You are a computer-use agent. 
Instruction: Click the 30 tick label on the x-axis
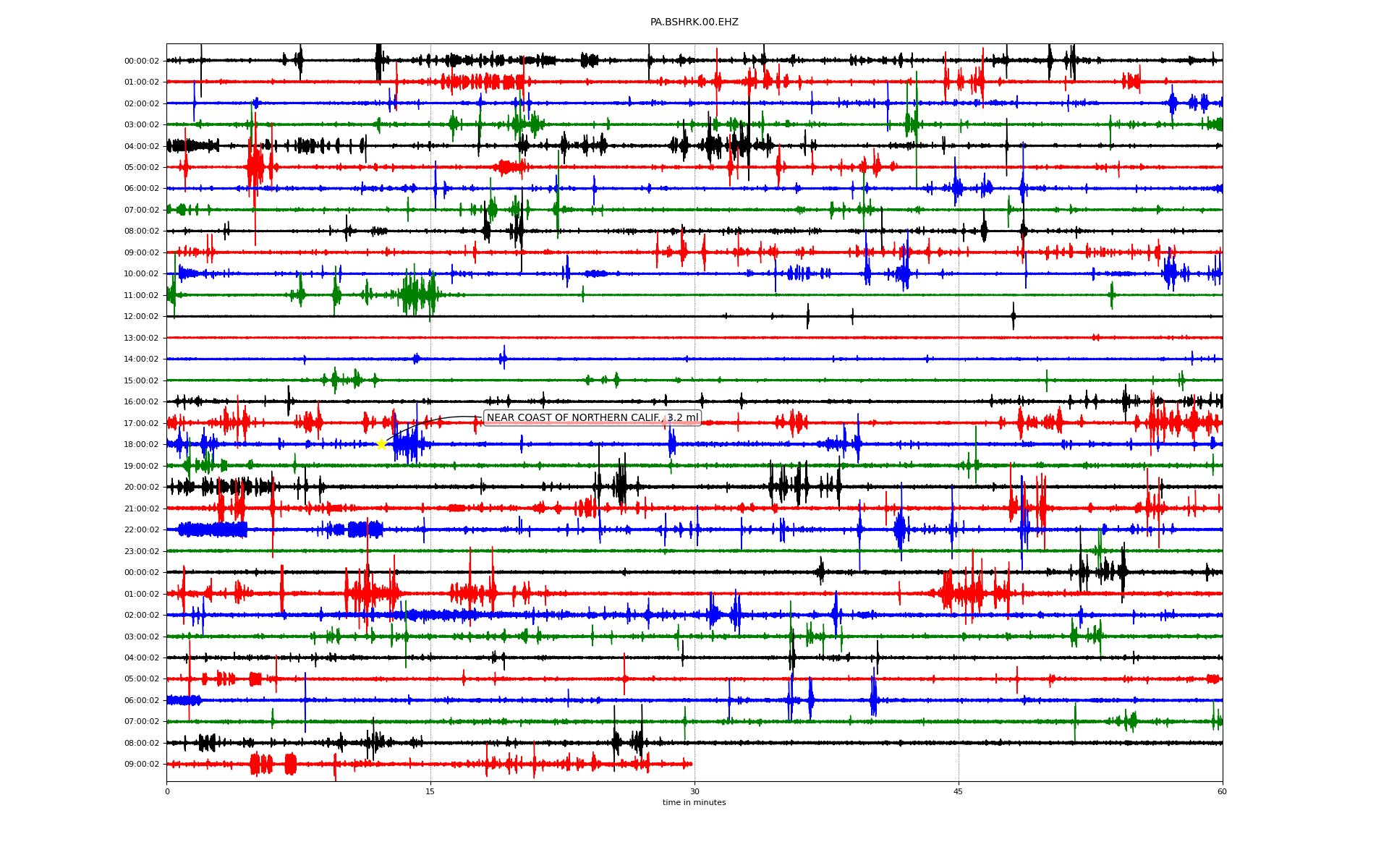pos(694,791)
